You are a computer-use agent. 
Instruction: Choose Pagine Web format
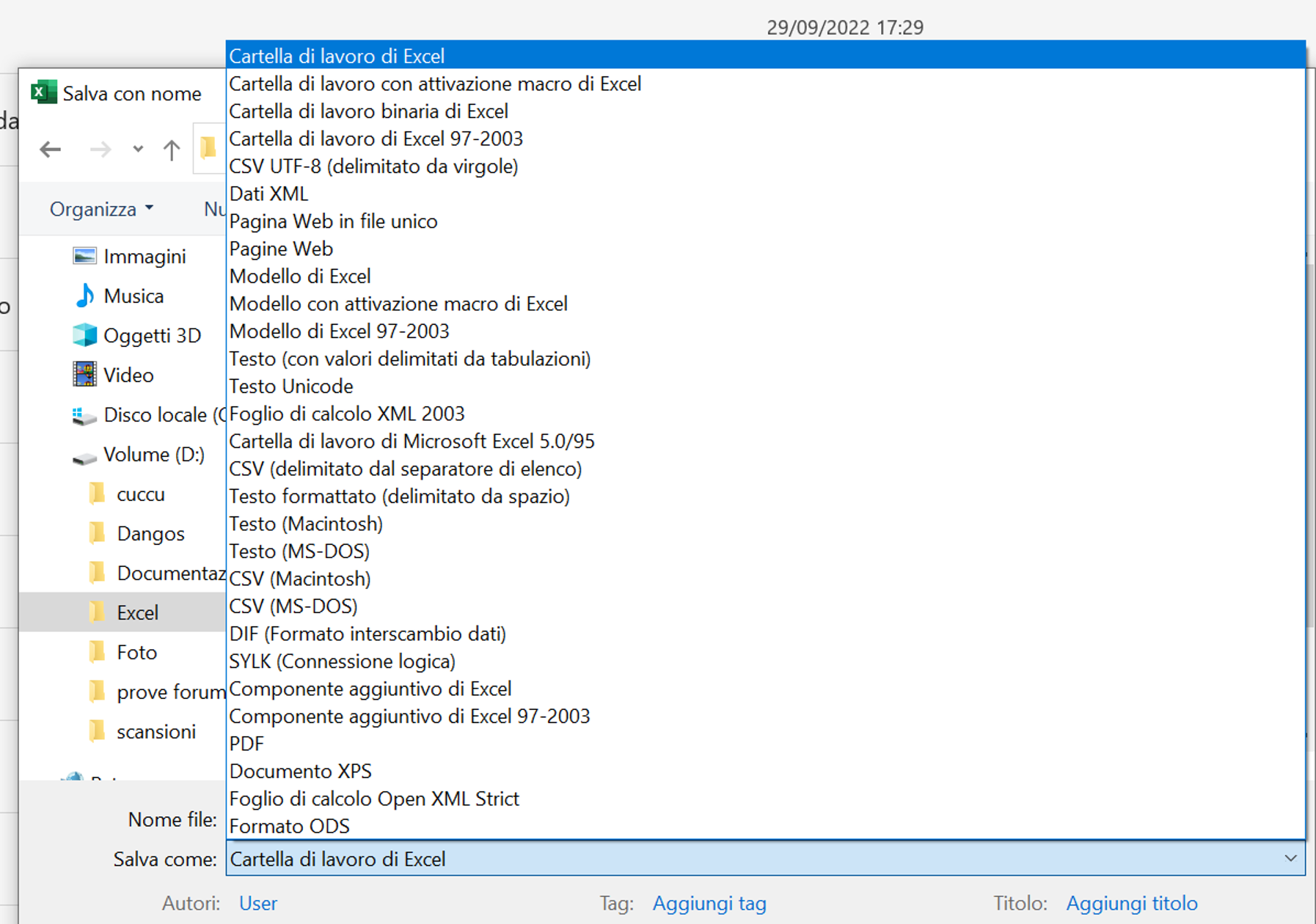(x=766, y=249)
